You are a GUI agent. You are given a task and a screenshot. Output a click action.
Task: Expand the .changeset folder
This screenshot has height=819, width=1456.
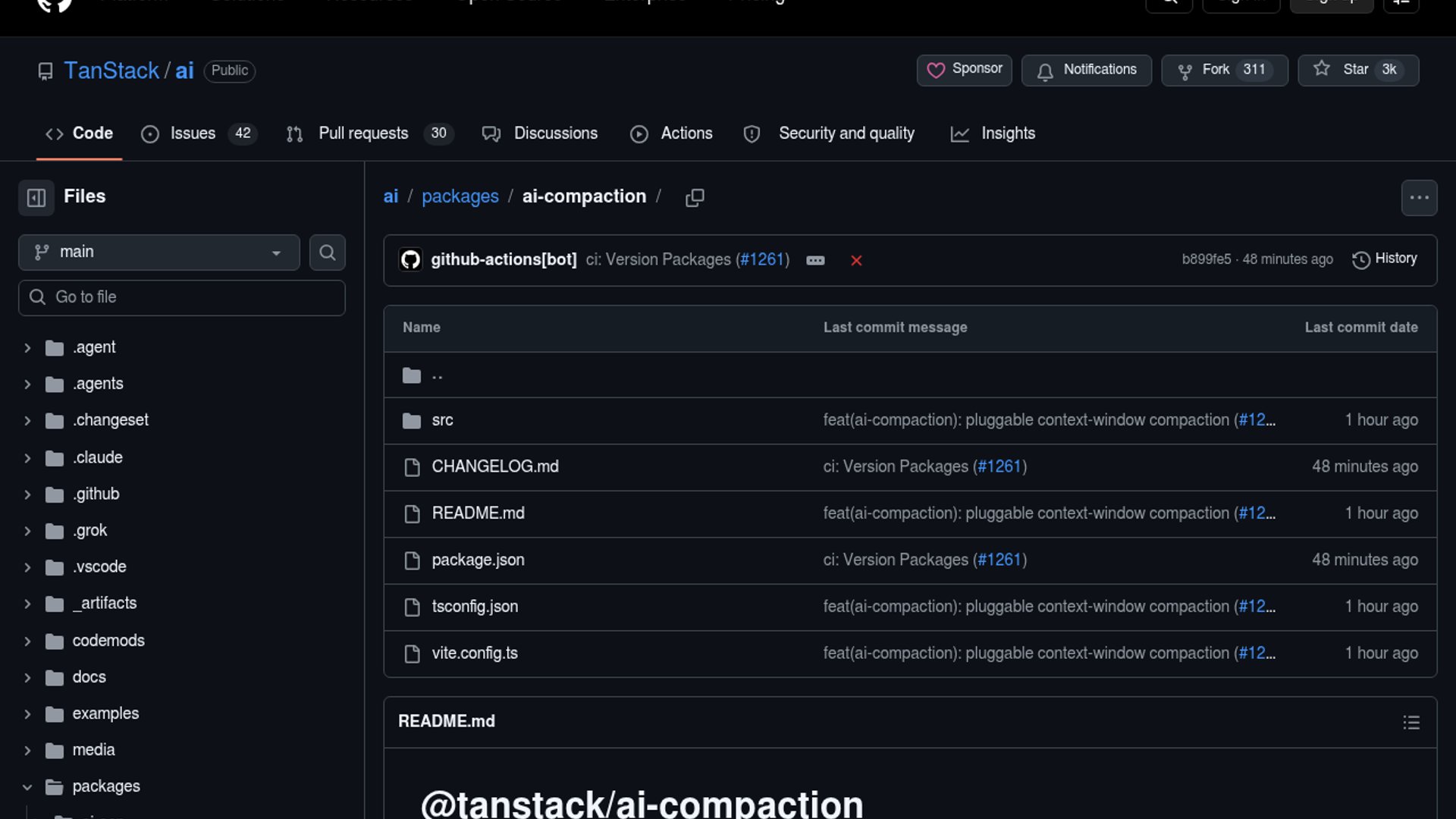click(27, 421)
